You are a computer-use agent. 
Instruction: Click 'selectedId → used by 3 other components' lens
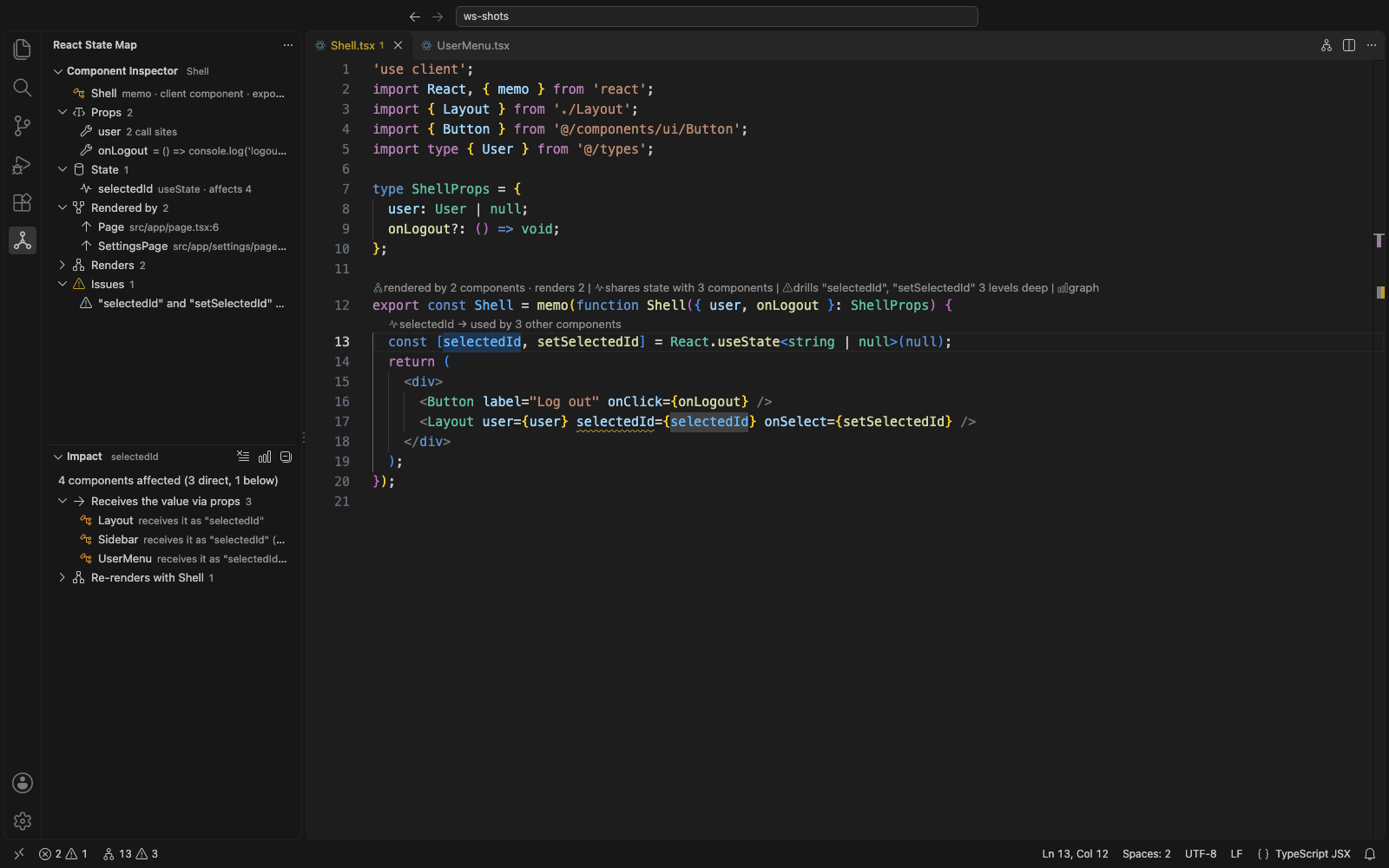click(x=504, y=325)
